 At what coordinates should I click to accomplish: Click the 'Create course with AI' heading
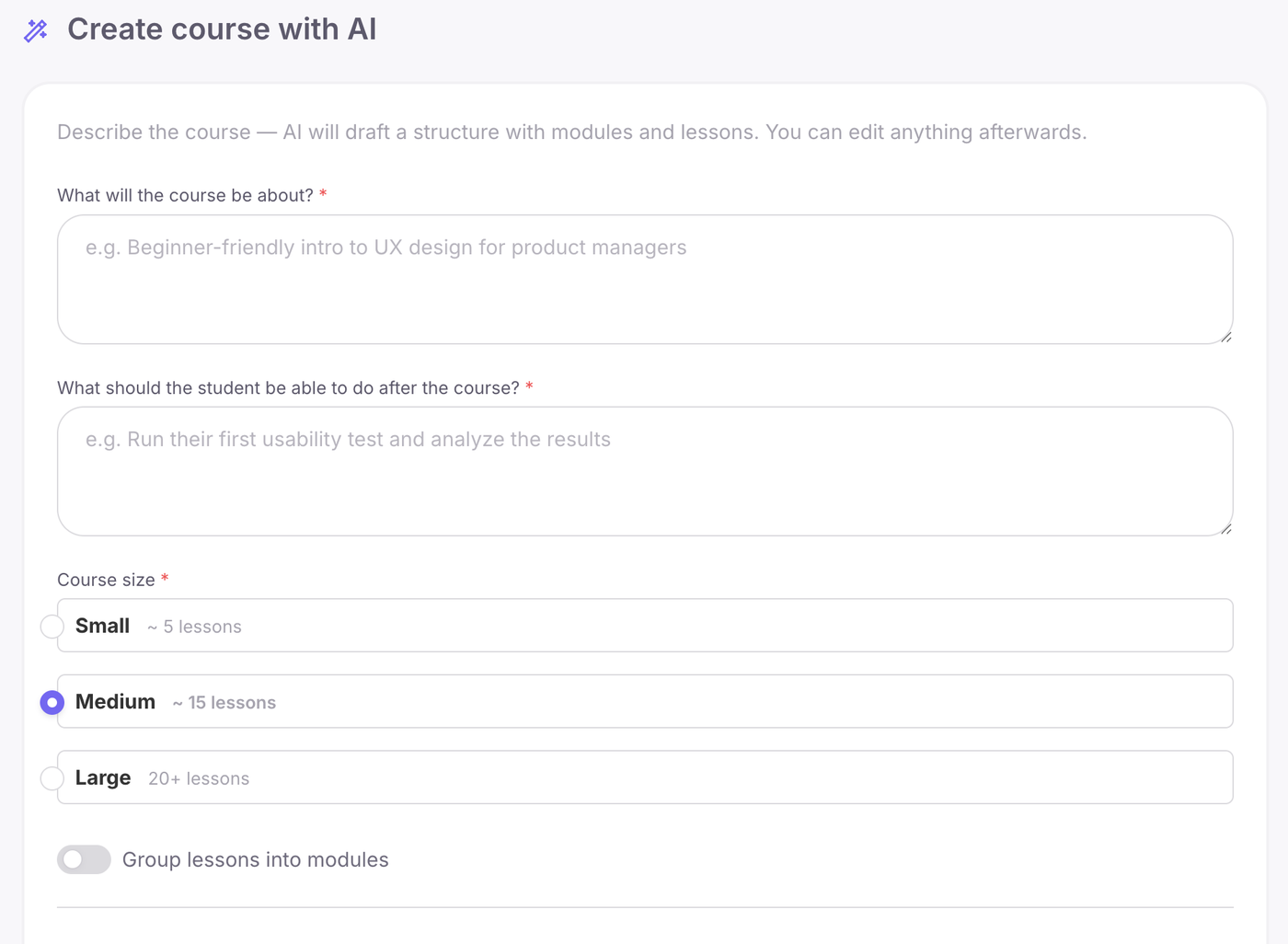(222, 29)
